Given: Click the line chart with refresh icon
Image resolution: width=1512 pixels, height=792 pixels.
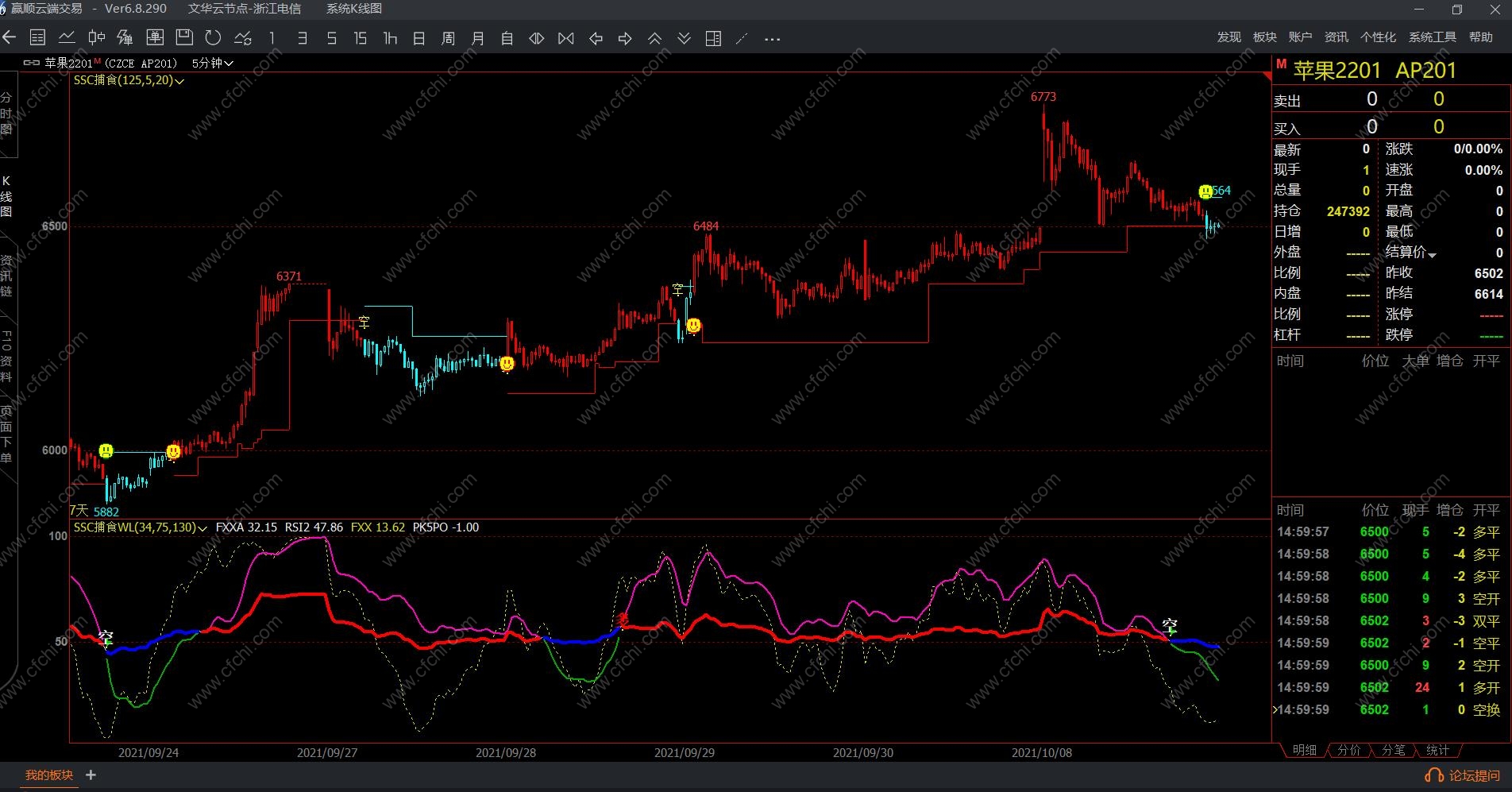Looking at the screenshot, I should (243, 37).
